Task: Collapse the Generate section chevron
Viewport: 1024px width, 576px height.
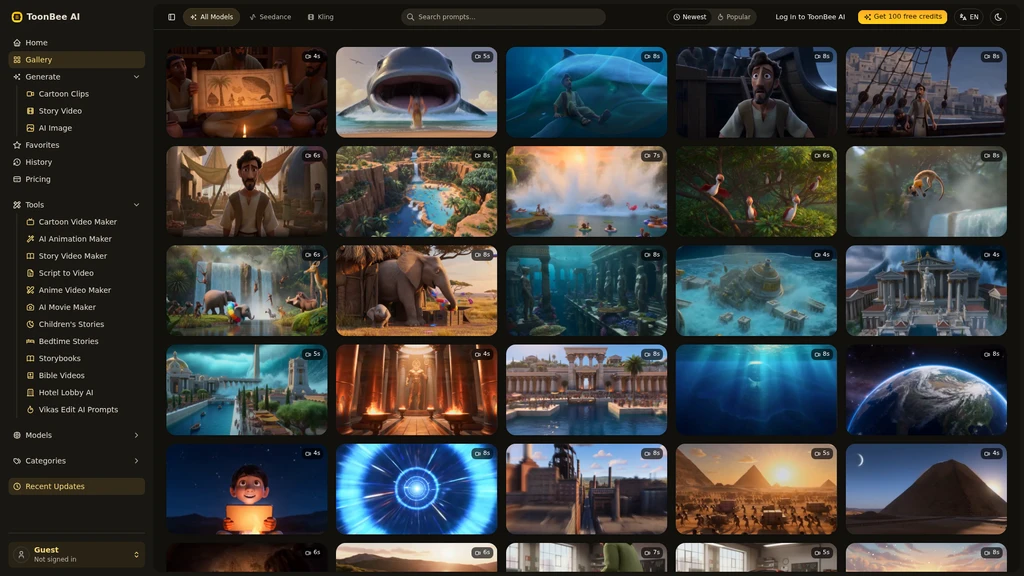Action: tap(136, 77)
